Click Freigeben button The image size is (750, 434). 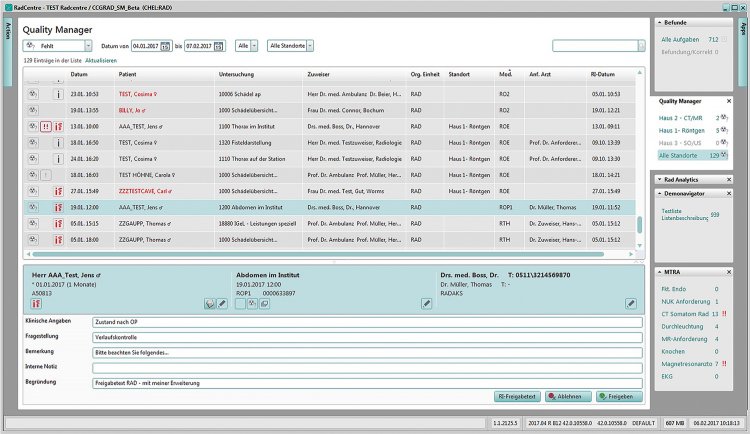(619, 396)
